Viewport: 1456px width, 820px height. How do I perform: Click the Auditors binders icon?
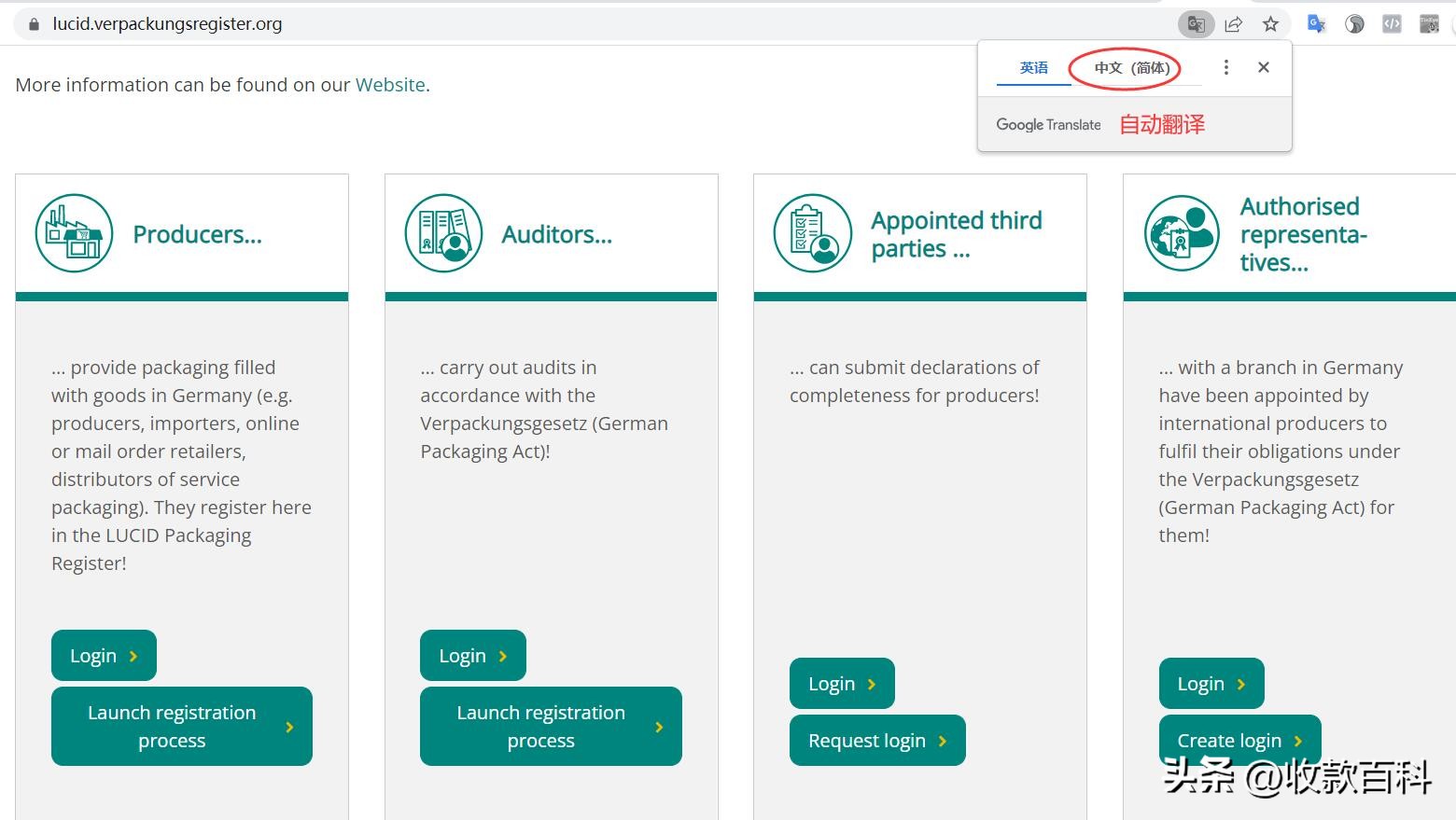[443, 233]
